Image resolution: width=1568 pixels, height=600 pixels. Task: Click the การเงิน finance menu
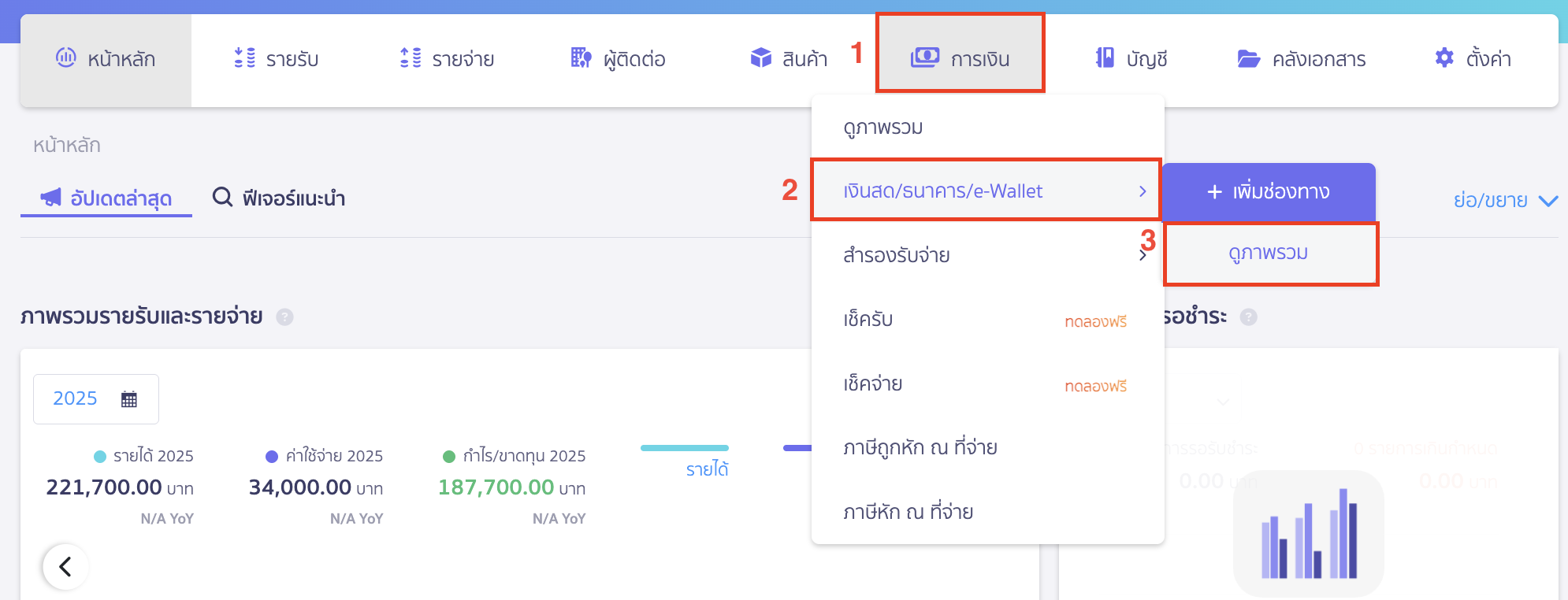click(960, 54)
